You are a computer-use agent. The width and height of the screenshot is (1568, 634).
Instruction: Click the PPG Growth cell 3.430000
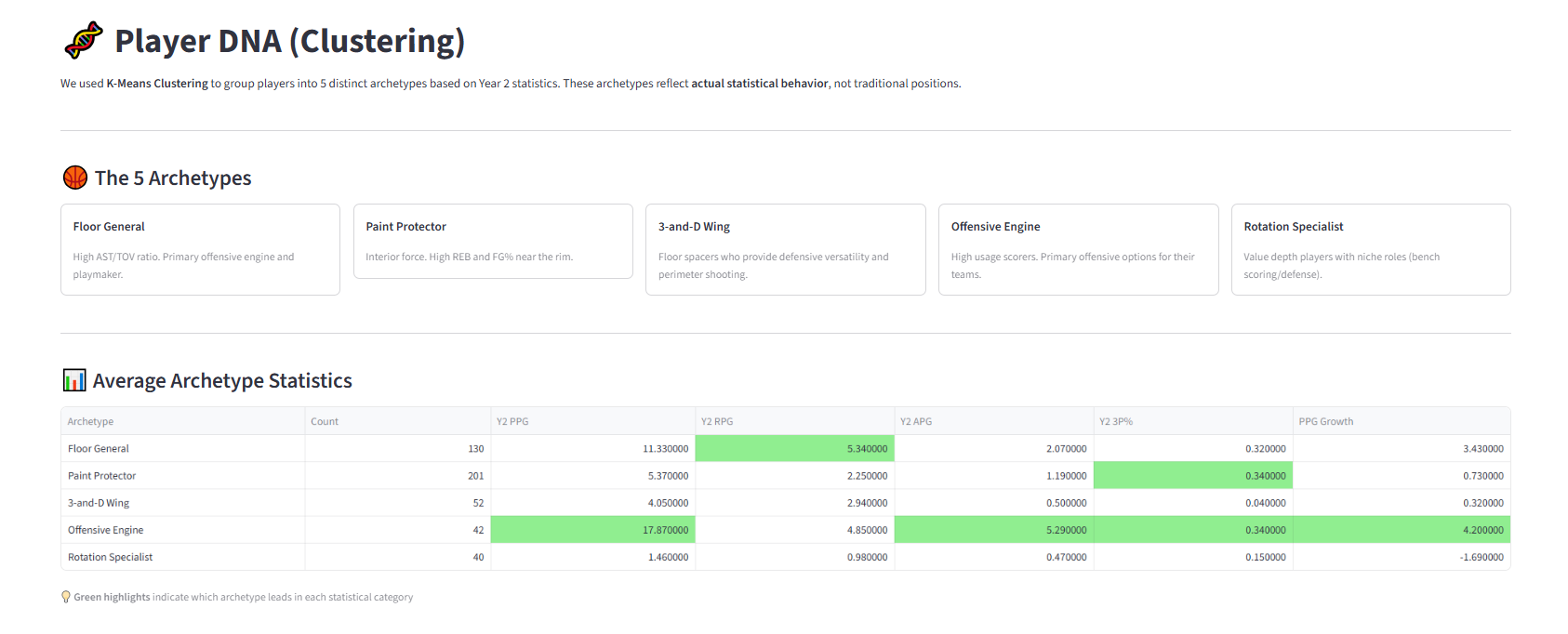pos(1401,448)
